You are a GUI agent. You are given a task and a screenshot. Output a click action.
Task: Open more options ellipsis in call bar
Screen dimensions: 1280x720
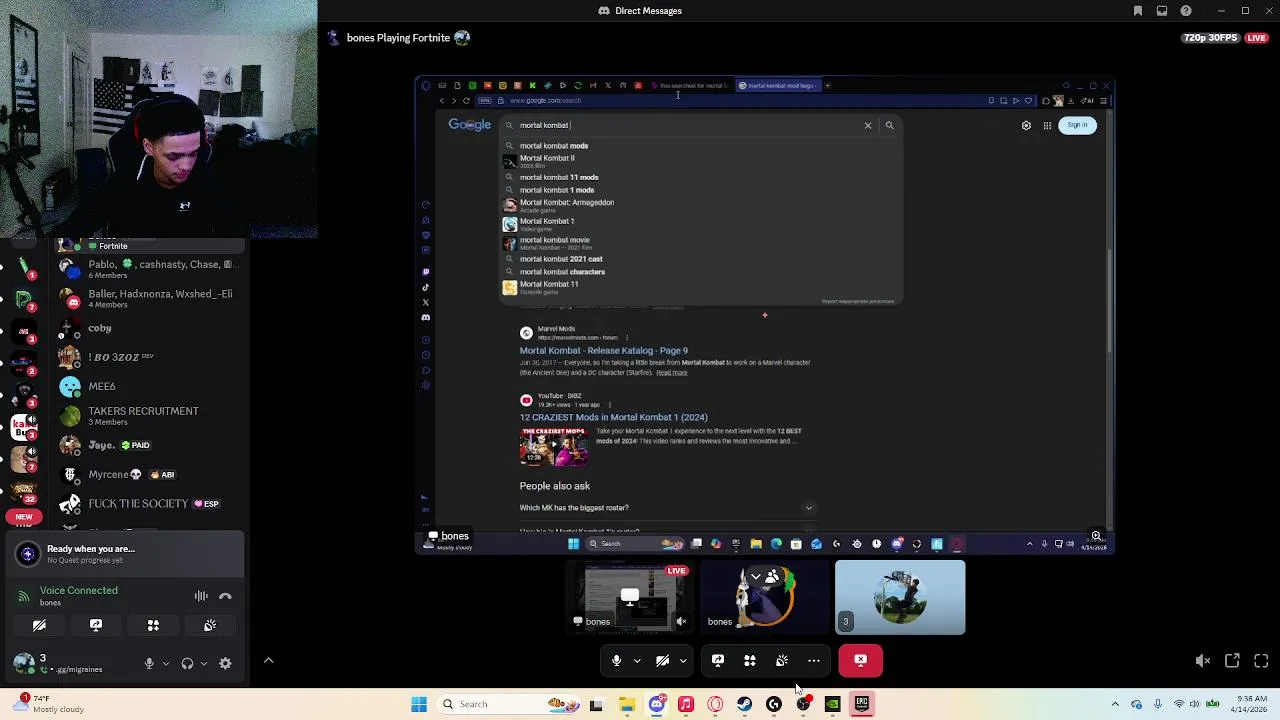point(814,660)
